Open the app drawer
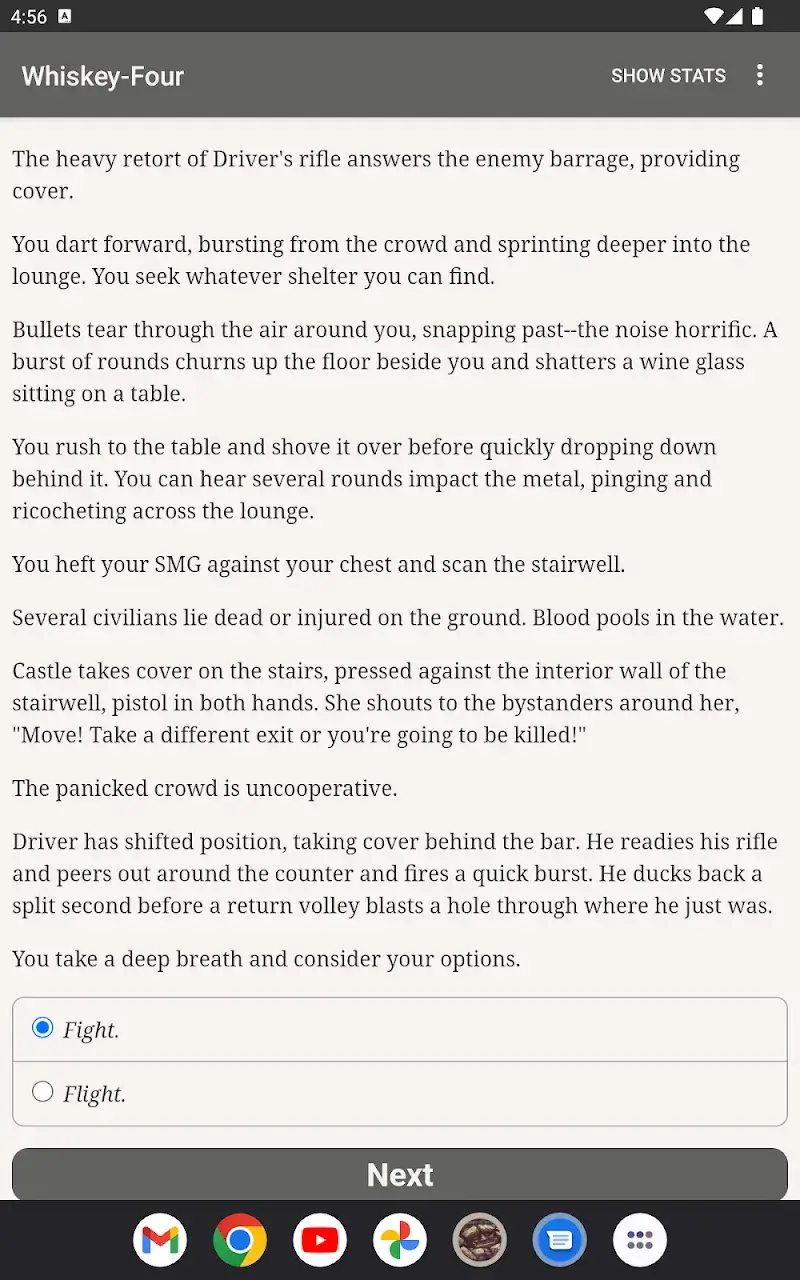The height and width of the screenshot is (1280, 800). (639, 1239)
